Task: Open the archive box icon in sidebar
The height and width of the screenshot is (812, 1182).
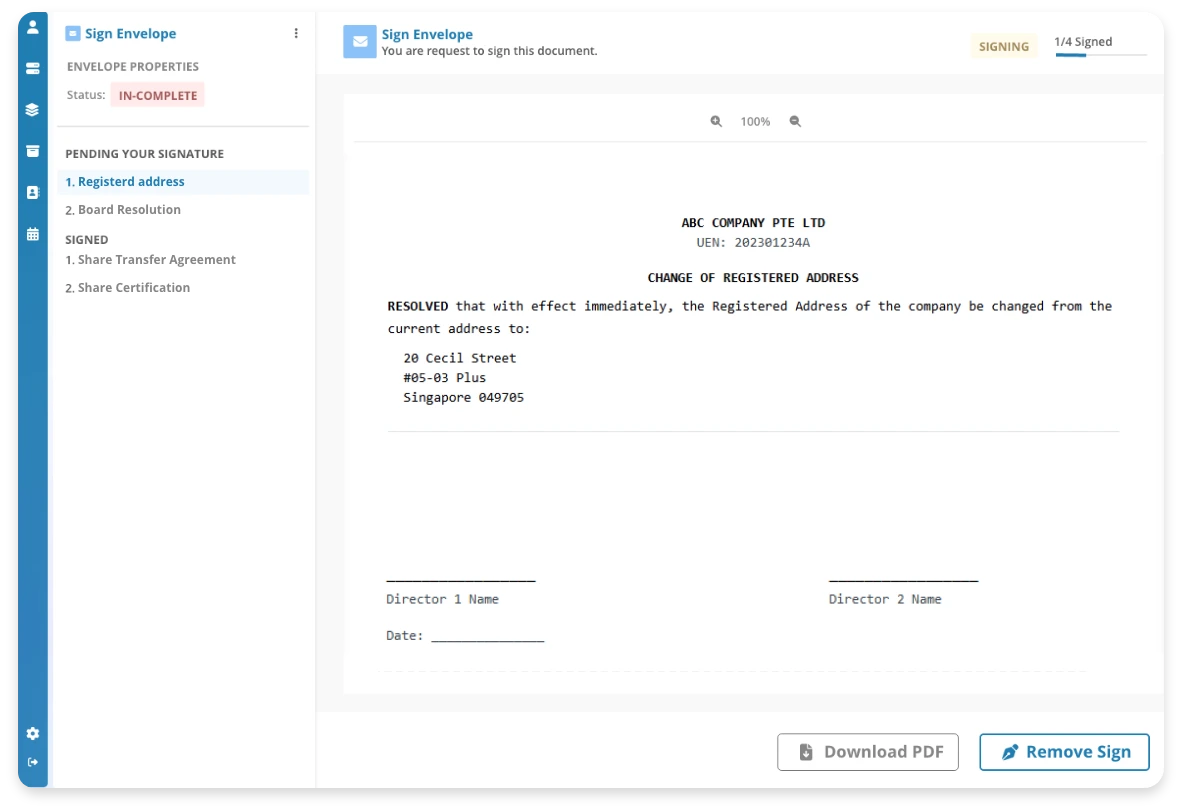Action: 32,151
